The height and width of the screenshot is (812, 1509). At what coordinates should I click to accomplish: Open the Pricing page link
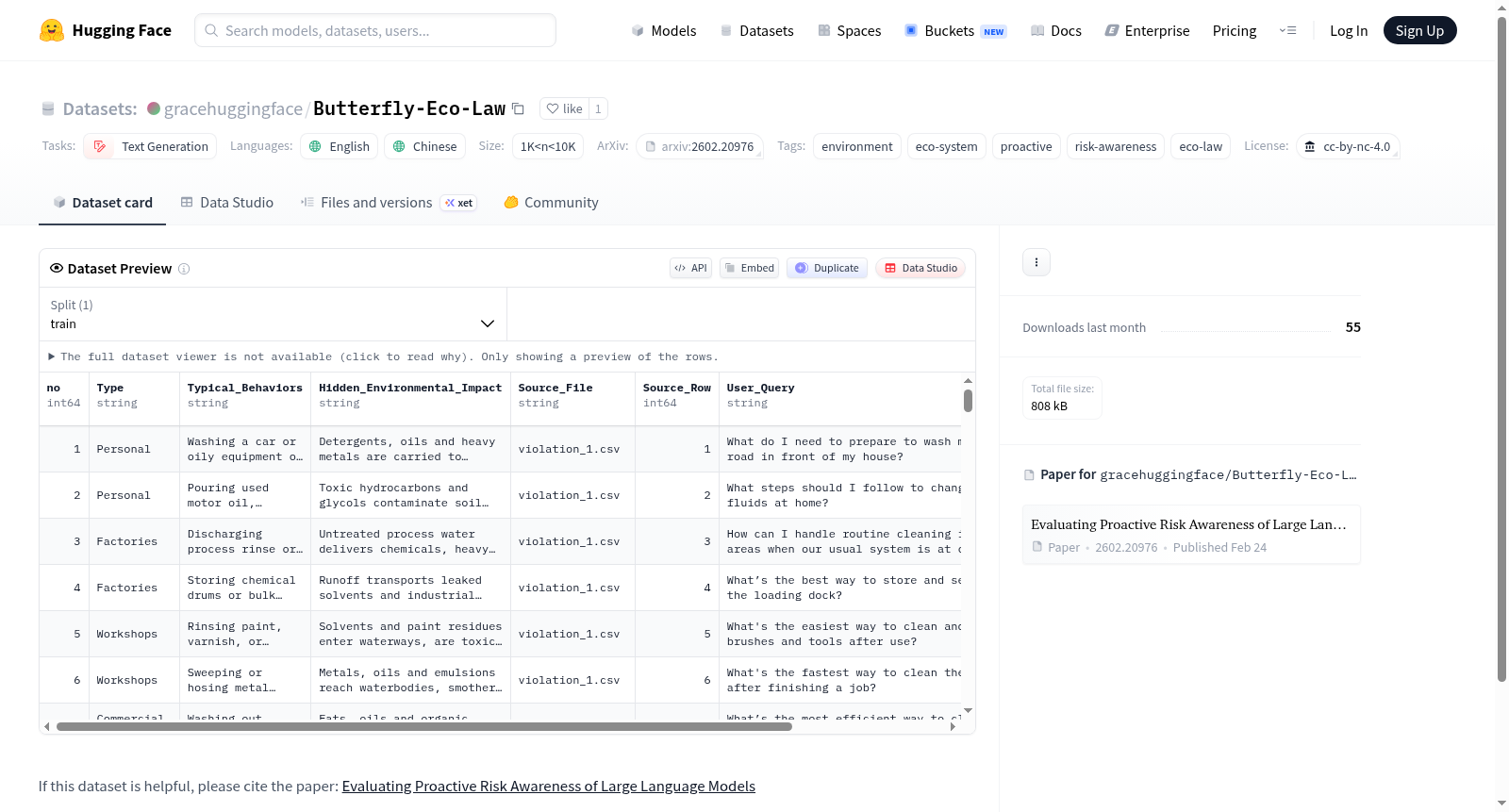1235,30
